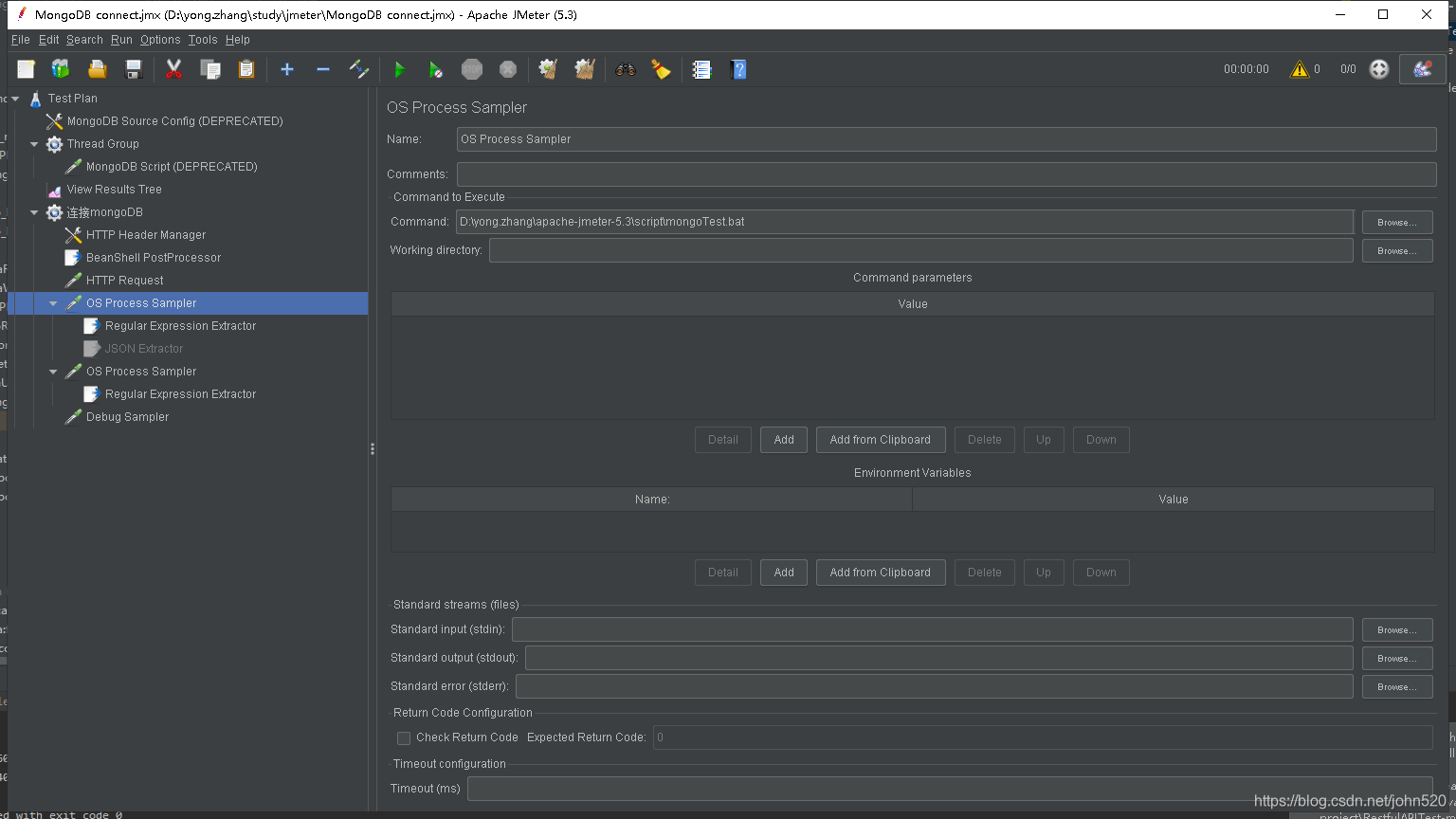Collapse the Test Plan tree node
Image resolution: width=1456 pixels, height=819 pixels.
[x=15, y=99]
